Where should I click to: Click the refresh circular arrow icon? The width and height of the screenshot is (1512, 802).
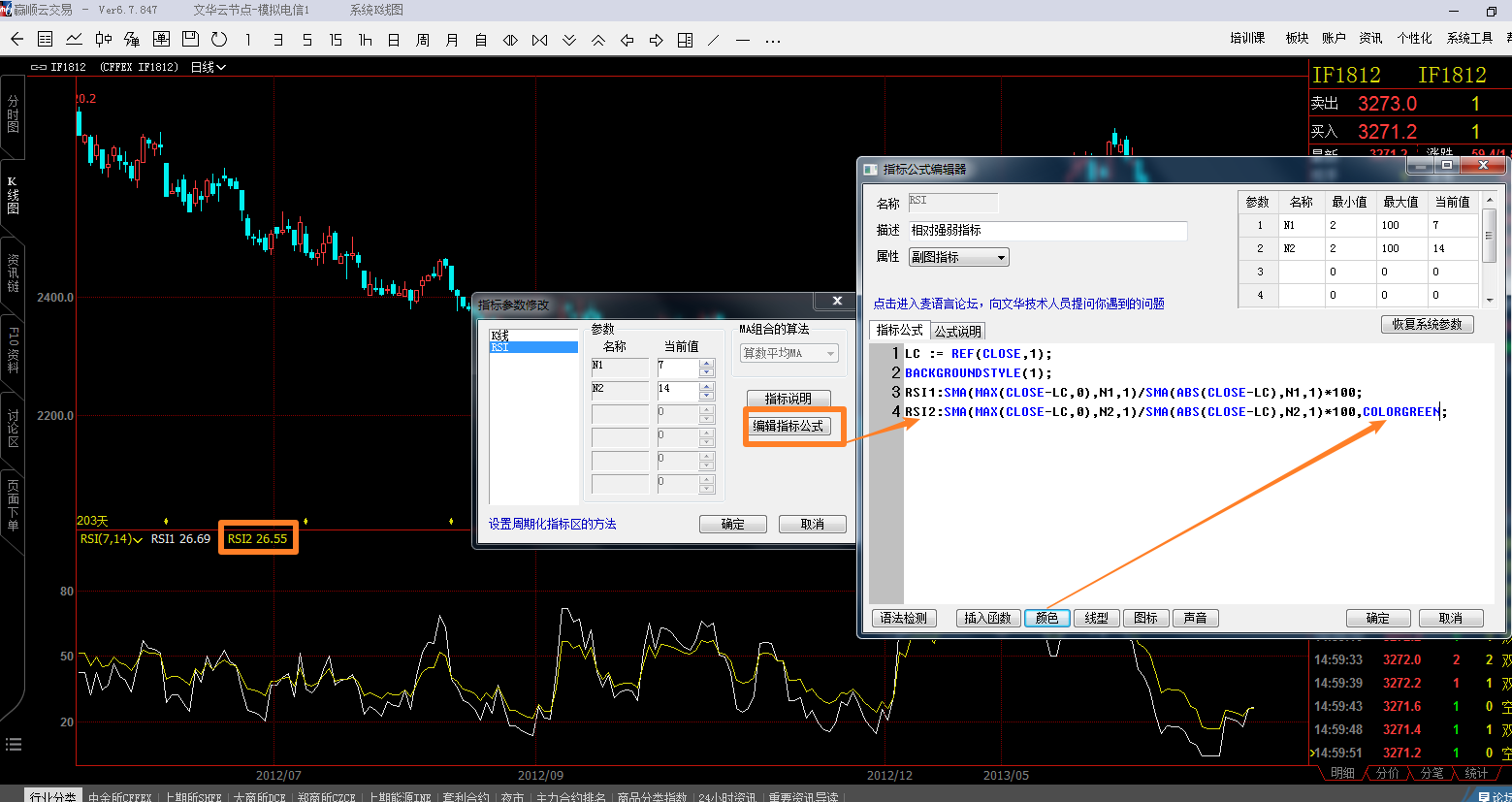(219, 40)
